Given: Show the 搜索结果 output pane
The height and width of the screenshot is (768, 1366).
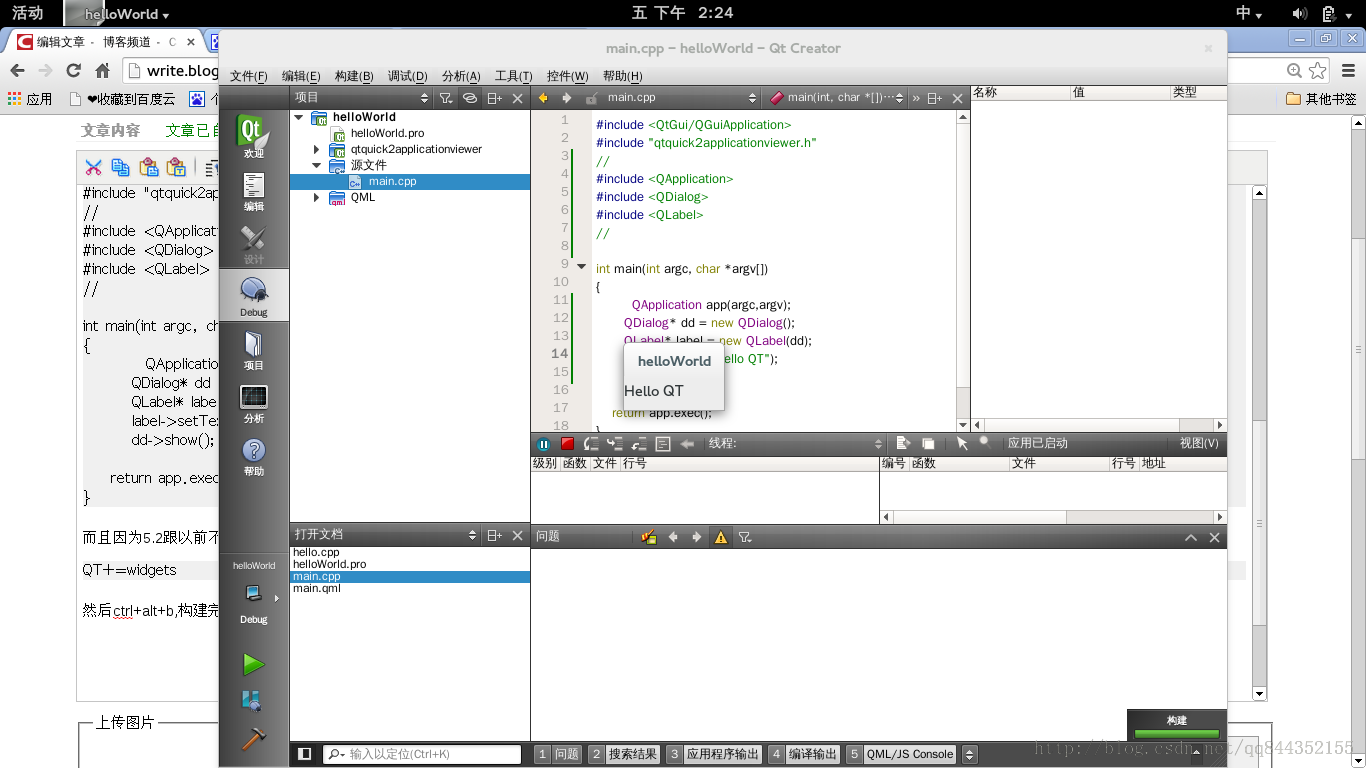Looking at the screenshot, I should tap(624, 754).
